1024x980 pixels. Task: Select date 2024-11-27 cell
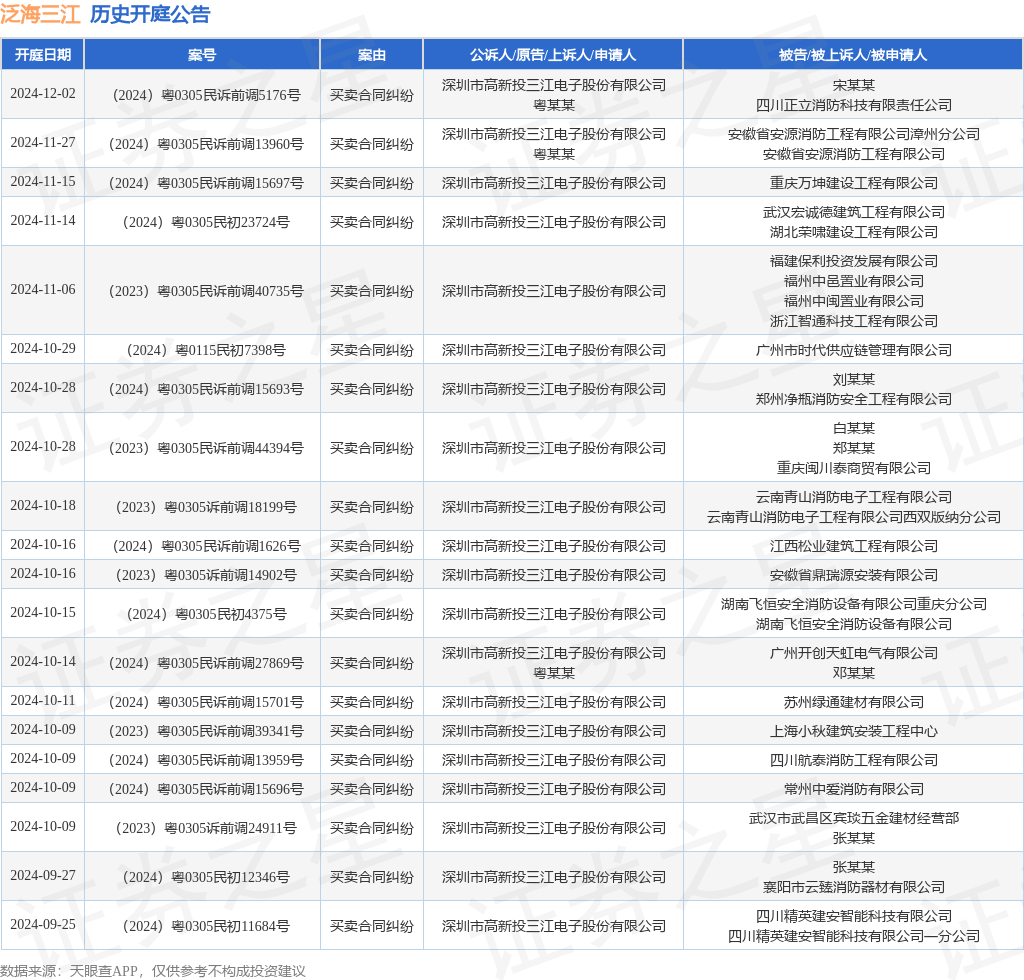coord(43,142)
